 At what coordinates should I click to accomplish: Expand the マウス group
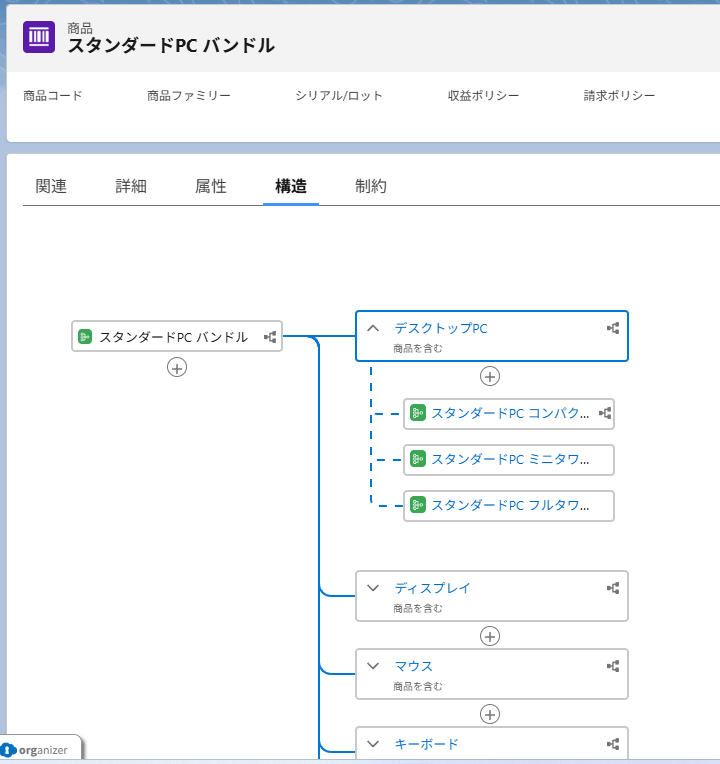click(x=373, y=666)
